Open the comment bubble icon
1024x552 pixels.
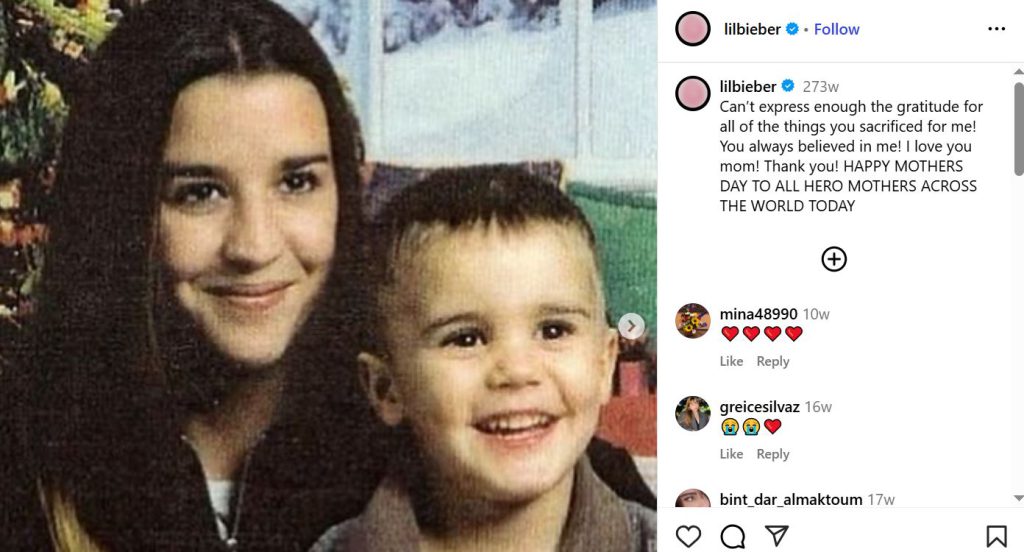733,536
